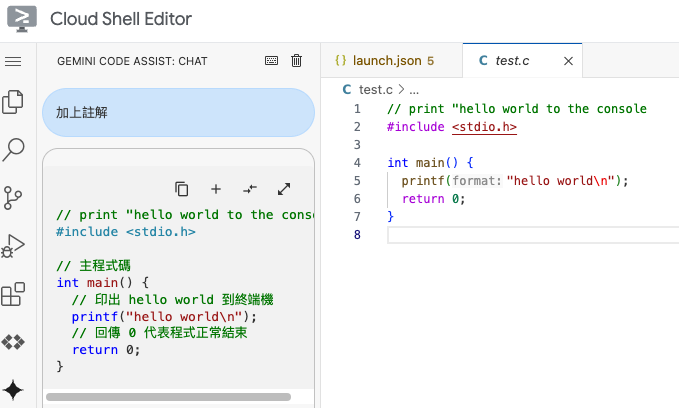Click the printf call on editor line 5
This screenshot has height=408, width=679.
point(514,181)
